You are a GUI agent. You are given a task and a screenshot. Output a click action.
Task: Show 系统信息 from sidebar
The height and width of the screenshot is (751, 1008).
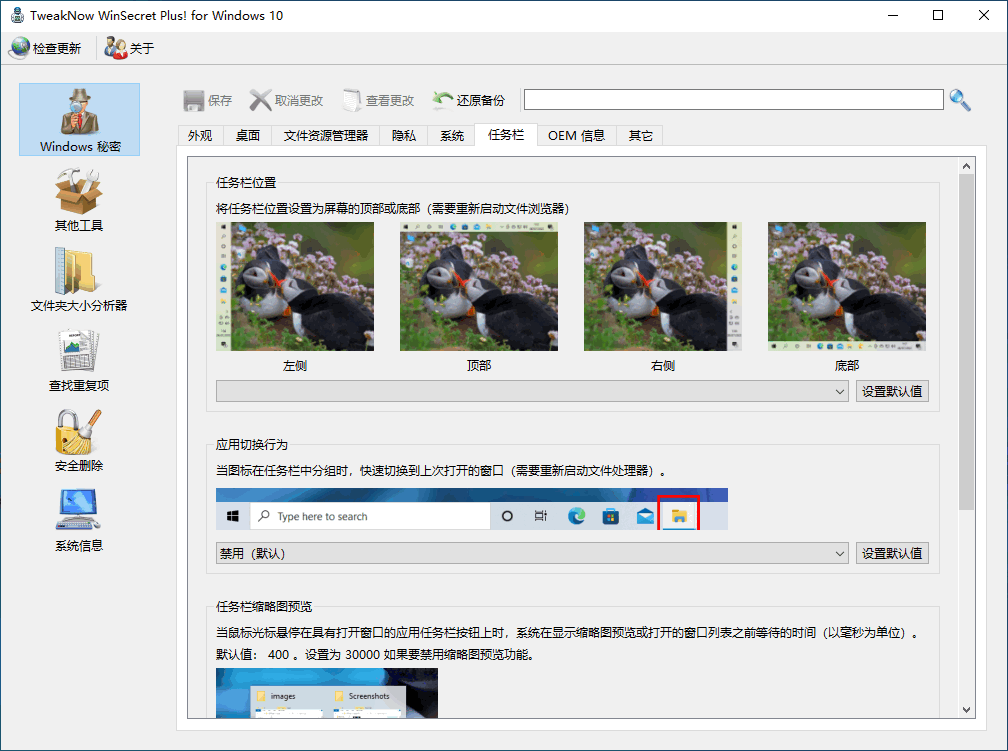click(x=79, y=520)
